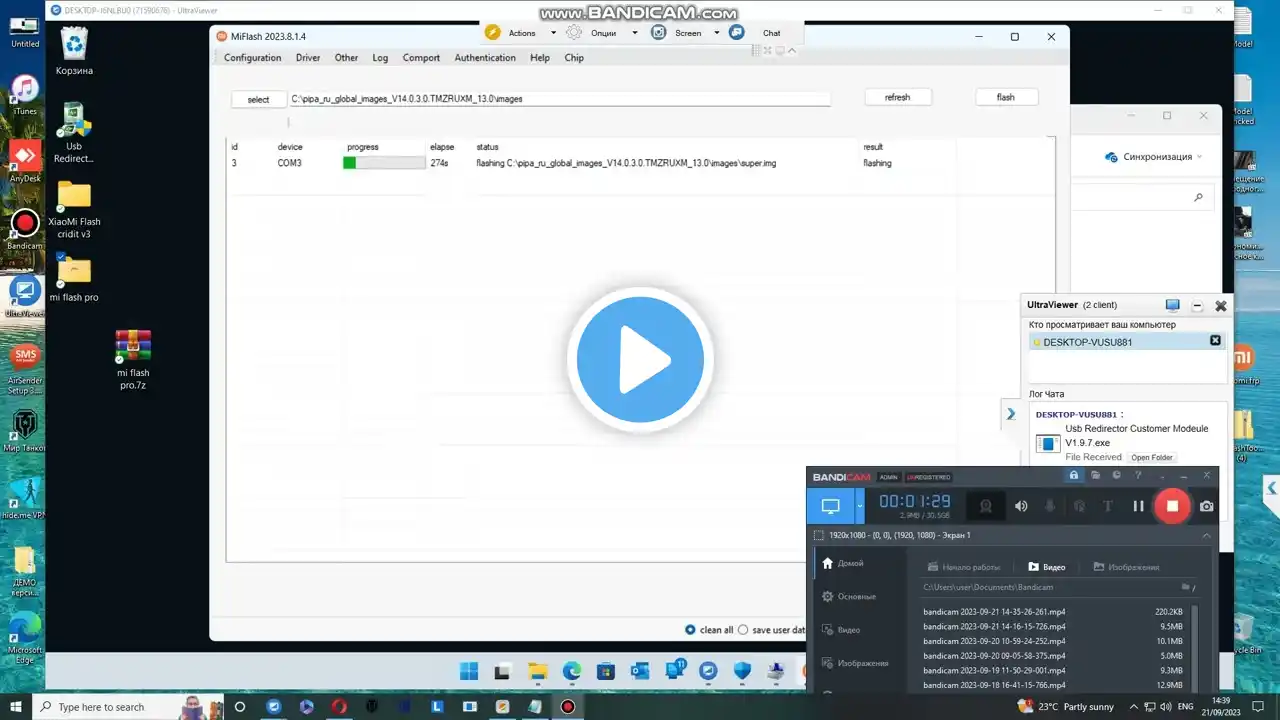Switch to Bandicam Изображения top tab
Image resolution: width=1280 pixels, height=720 pixels.
pos(1126,567)
